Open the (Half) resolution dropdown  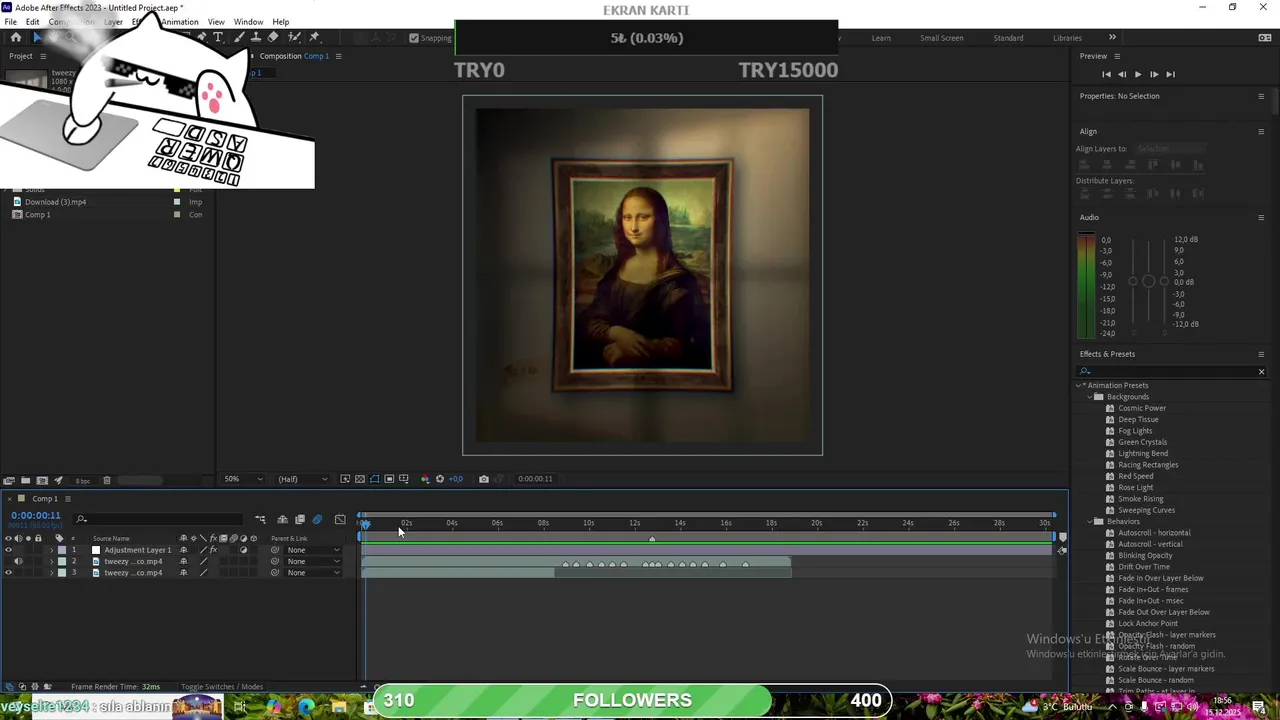pyautogui.click(x=302, y=479)
